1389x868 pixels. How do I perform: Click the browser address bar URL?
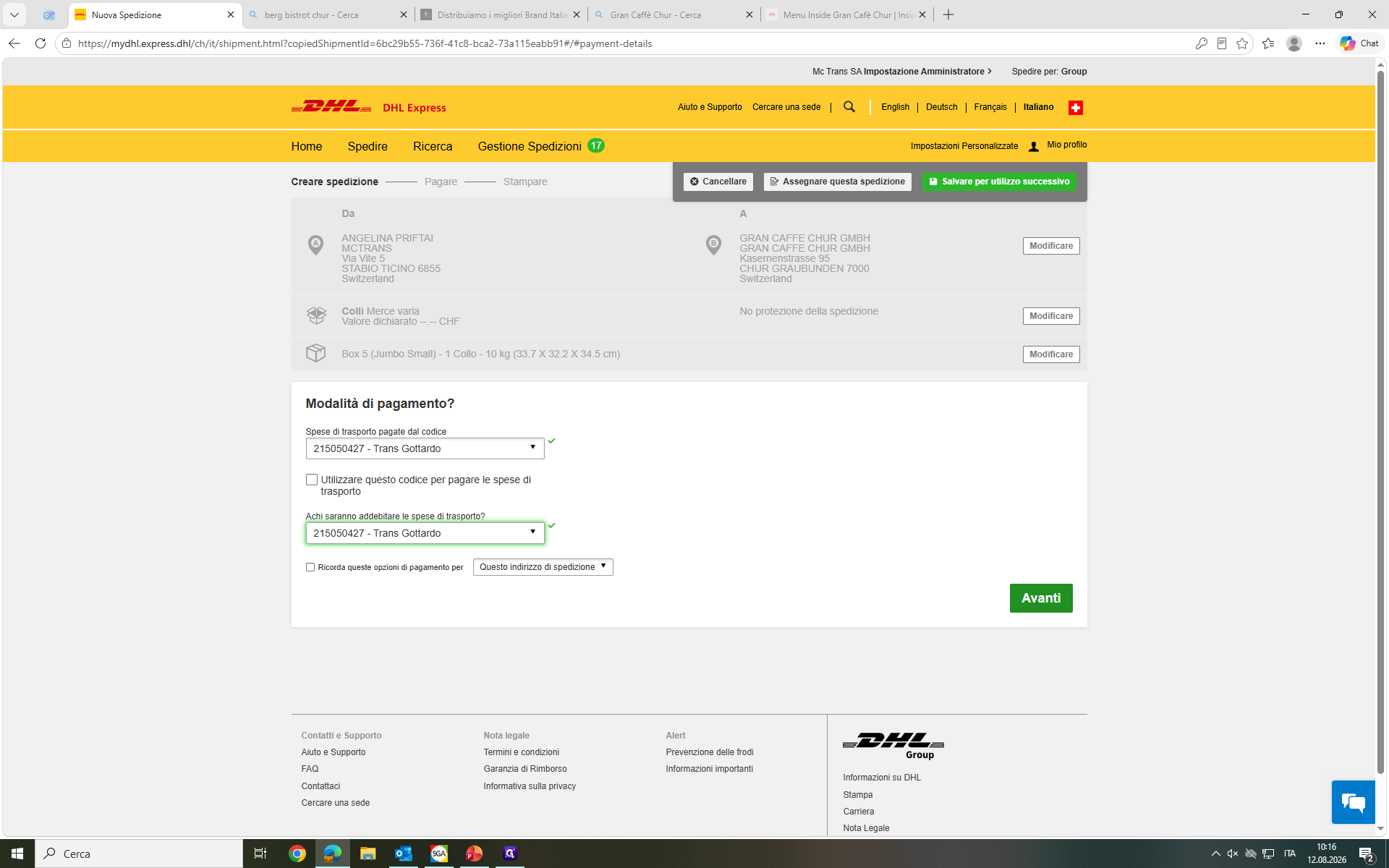(x=365, y=43)
